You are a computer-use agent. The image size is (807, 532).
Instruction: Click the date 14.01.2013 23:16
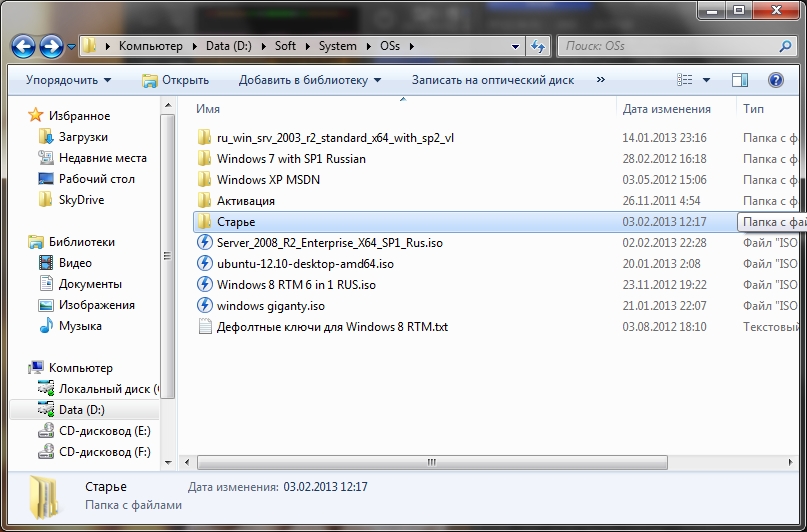click(664, 138)
